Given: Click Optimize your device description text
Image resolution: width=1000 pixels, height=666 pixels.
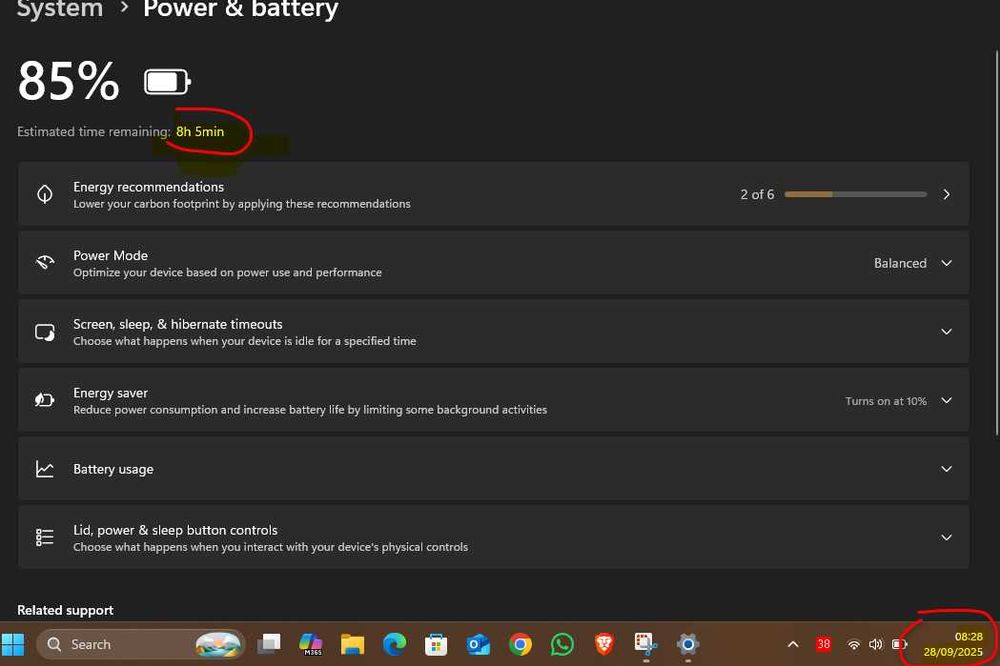Looking at the screenshot, I should (x=227, y=272).
